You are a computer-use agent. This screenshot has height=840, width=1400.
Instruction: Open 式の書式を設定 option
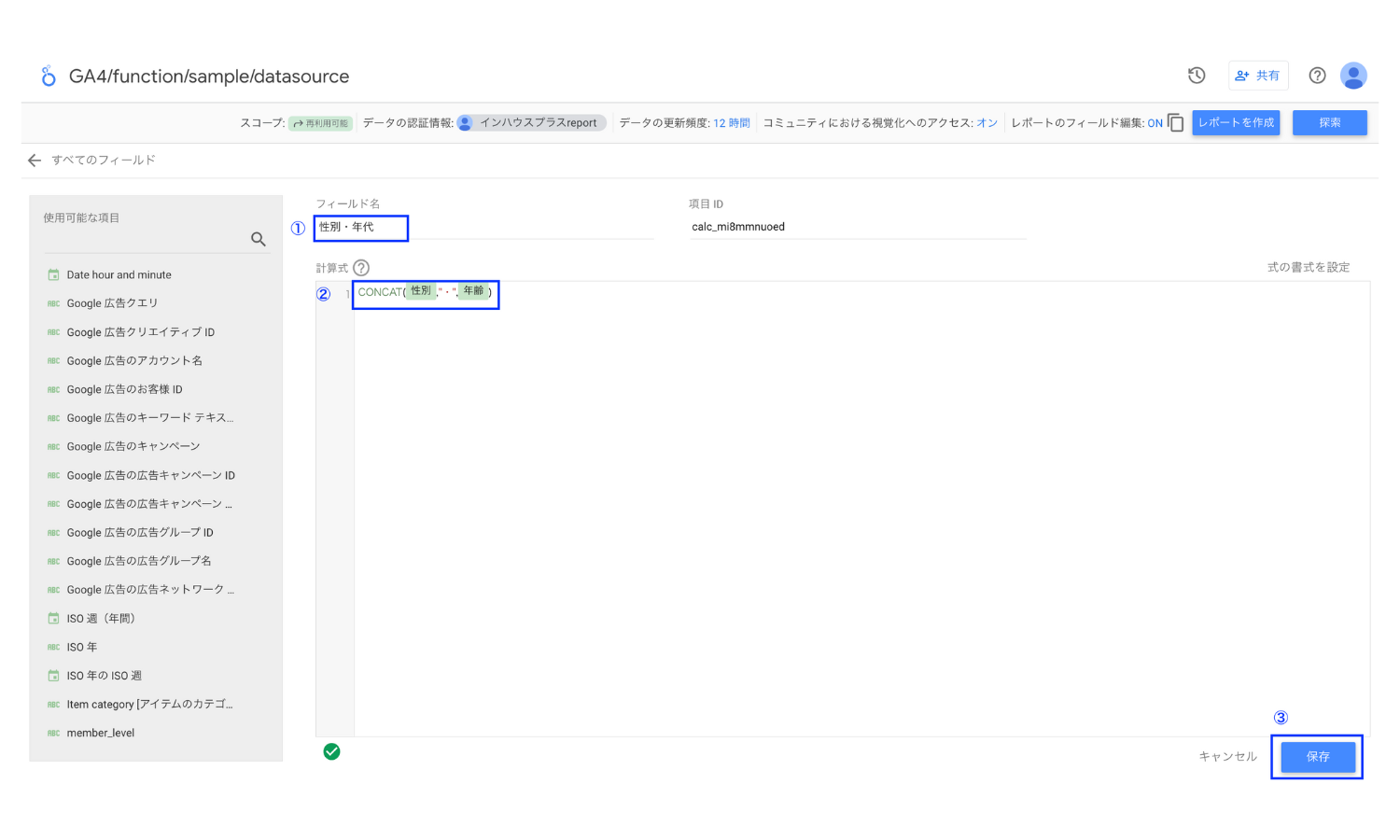point(1308,267)
